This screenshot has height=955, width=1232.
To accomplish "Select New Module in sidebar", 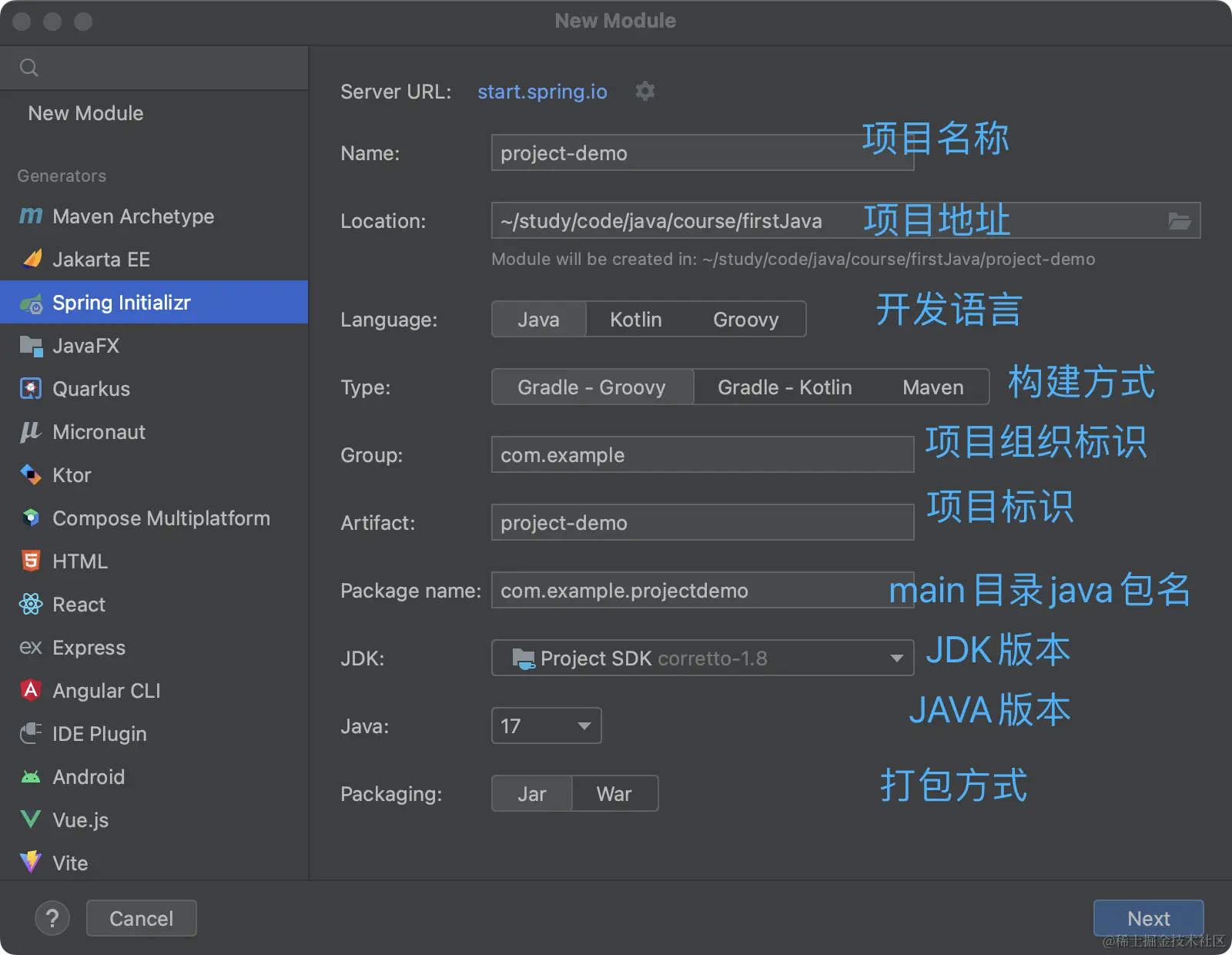I will 154,113.
